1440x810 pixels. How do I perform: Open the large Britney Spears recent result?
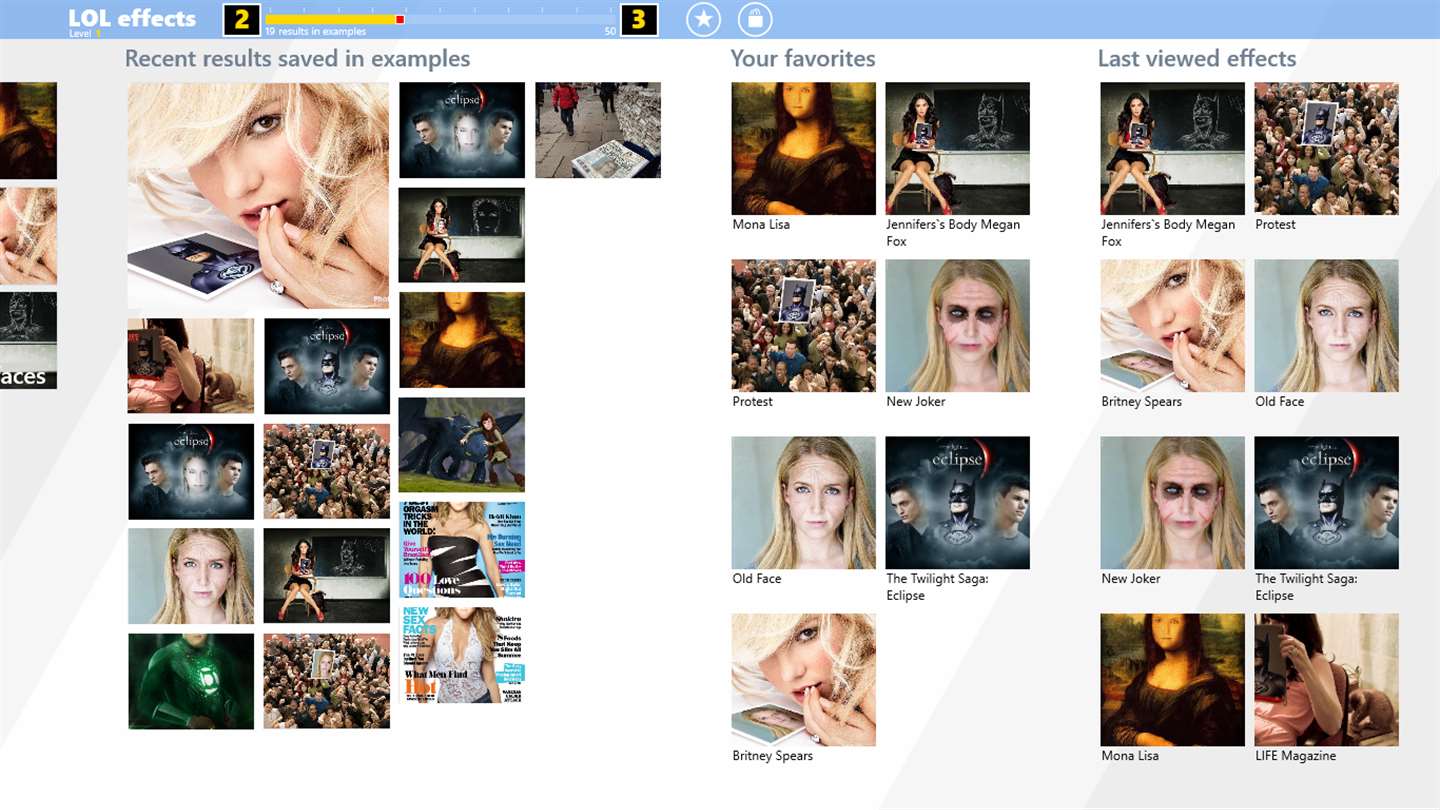pyautogui.click(x=258, y=195)
